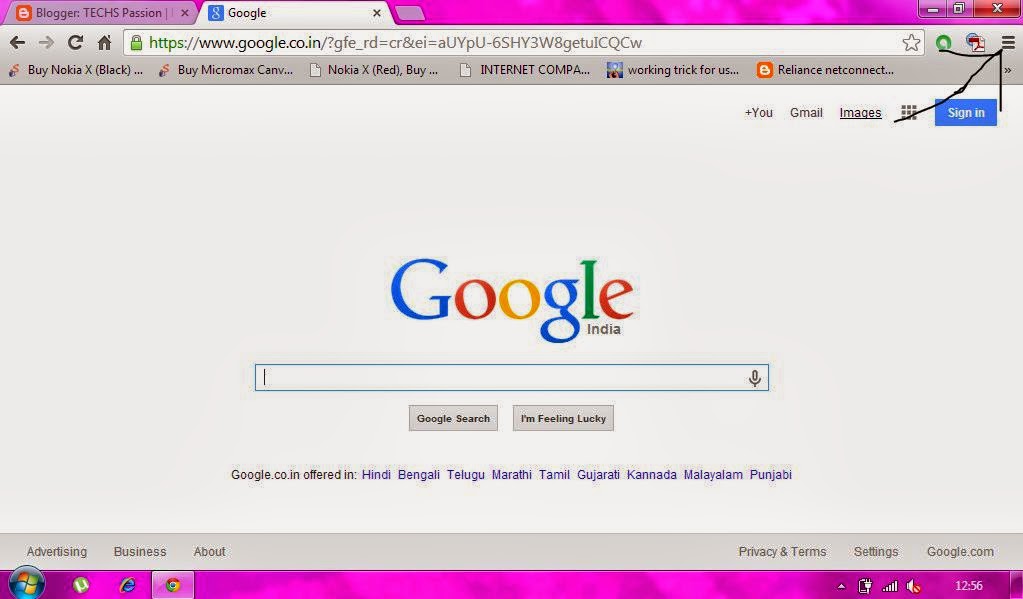
Task: Open Internet Explorer from the taskbar
Action: 127,585
